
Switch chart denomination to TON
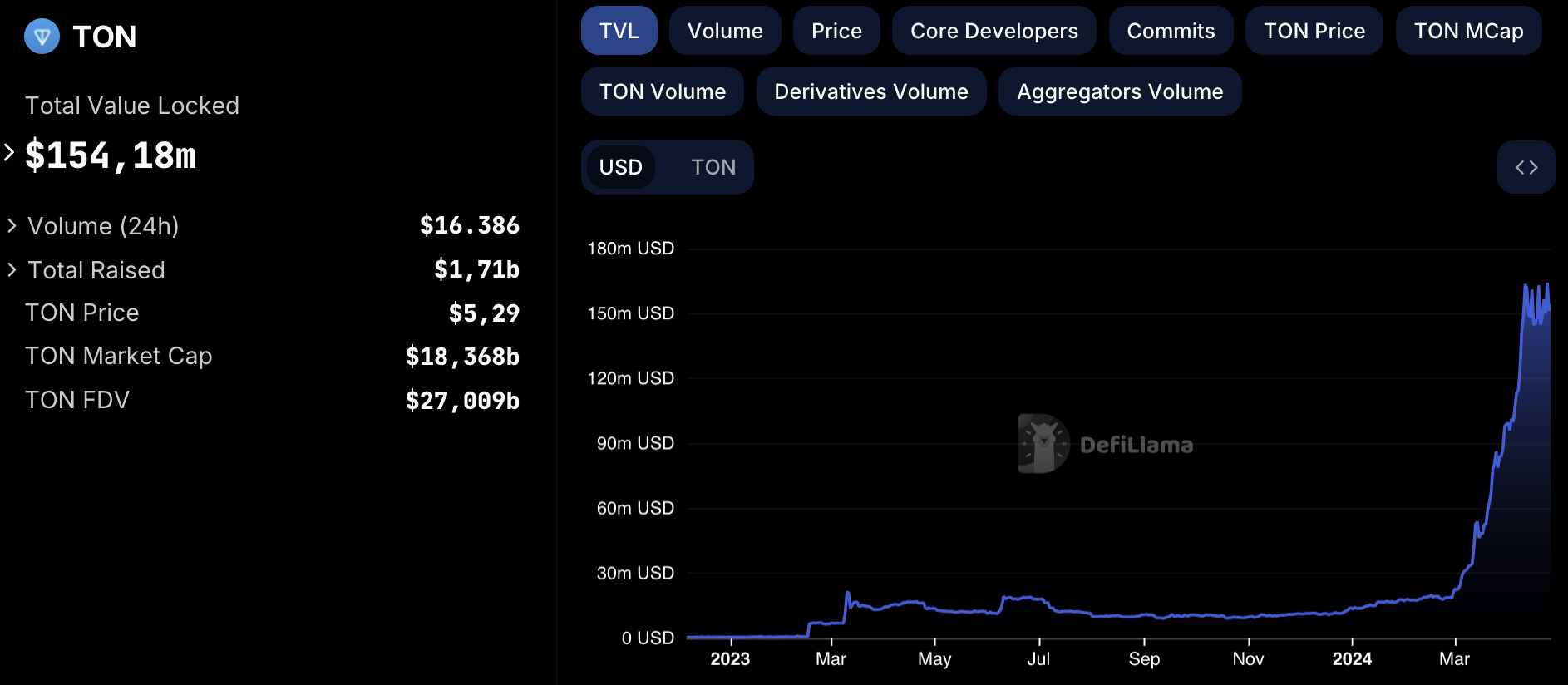click(x=713, y=167)
